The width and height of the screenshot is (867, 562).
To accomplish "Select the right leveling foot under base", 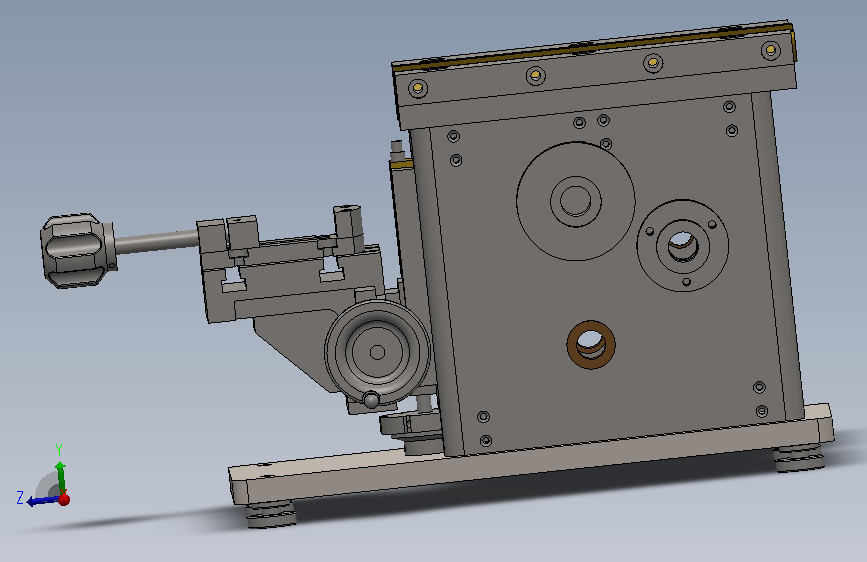I will coord(798,457).
